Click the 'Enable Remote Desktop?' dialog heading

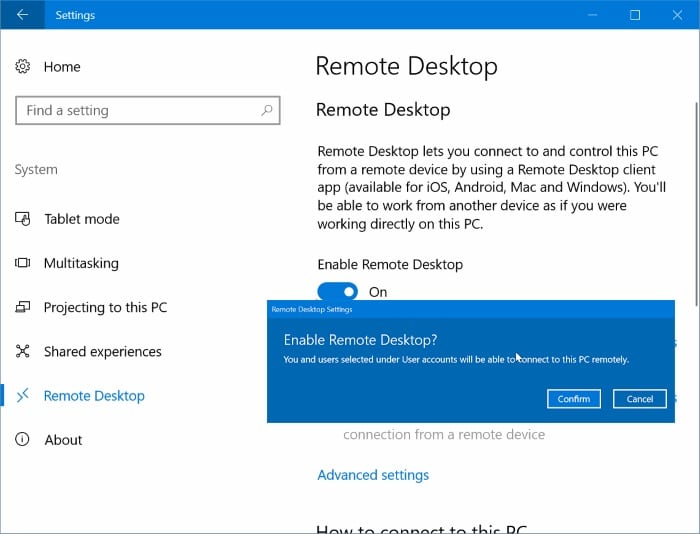point(361,340)
